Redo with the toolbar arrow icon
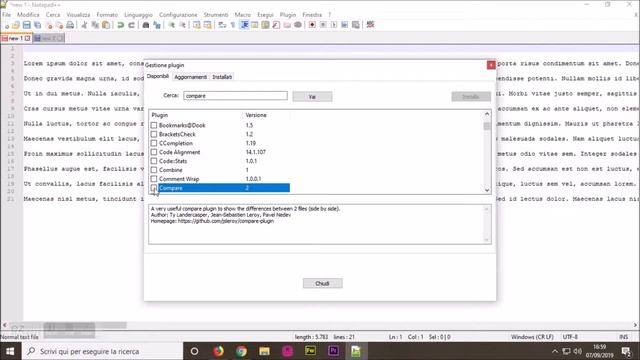Image resolution: width=640 pixels, height=360 pixels. point(131,25)
